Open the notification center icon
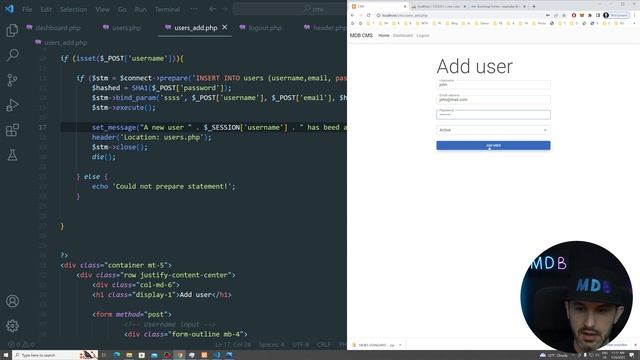The height and width of the screenshot is (360, 640). [x=632, y=355]
